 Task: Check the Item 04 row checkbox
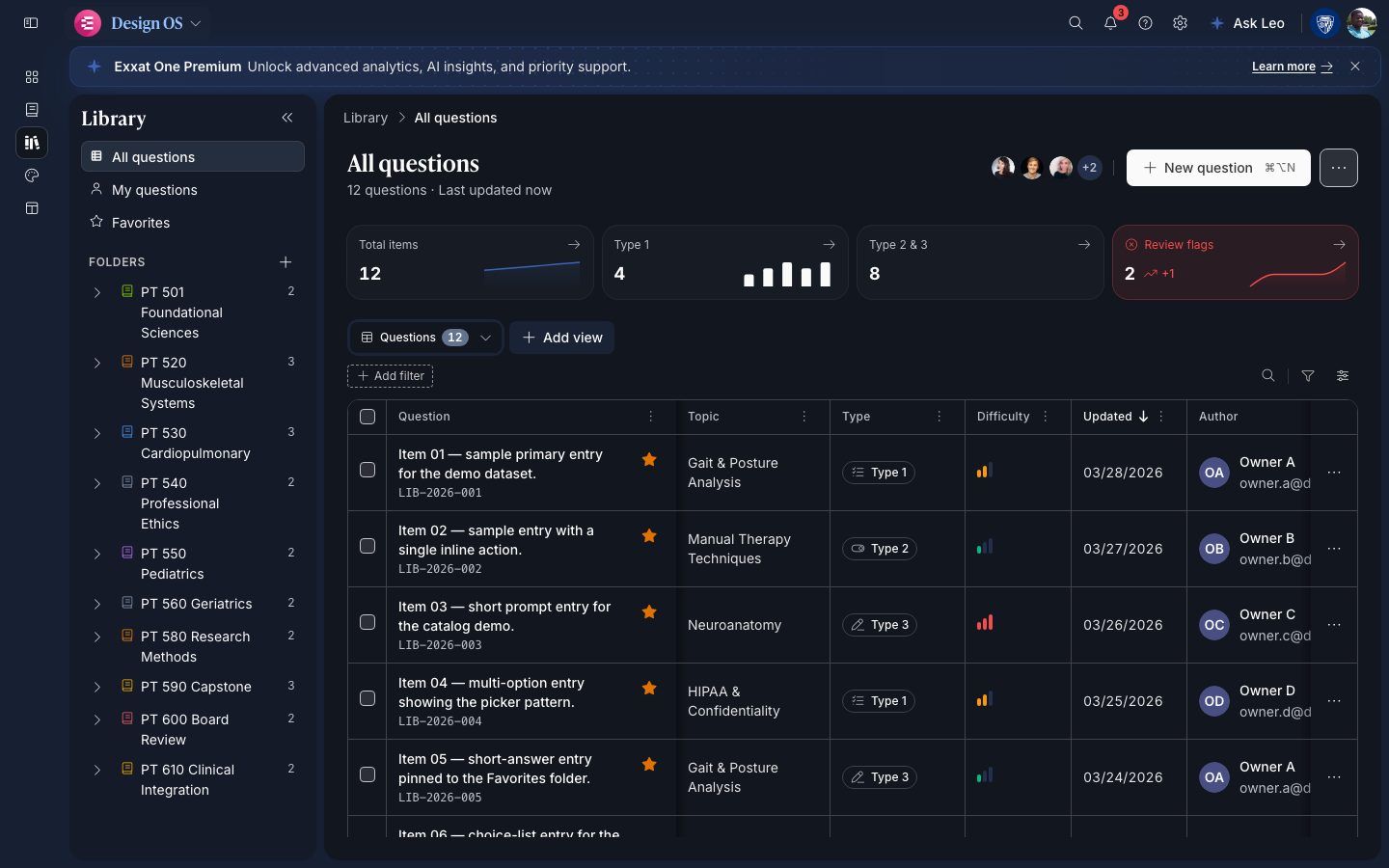[368, 698]
